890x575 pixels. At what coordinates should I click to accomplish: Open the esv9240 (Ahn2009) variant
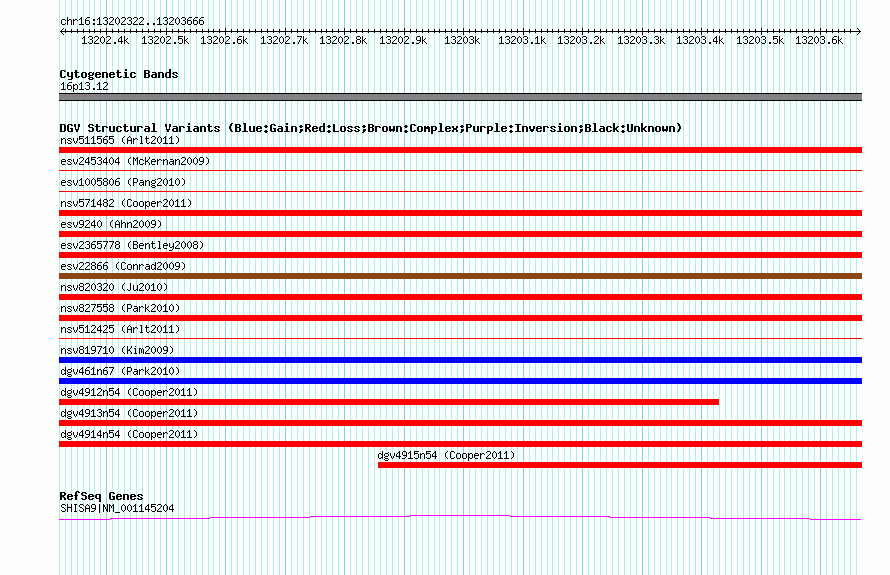[111, 224]
